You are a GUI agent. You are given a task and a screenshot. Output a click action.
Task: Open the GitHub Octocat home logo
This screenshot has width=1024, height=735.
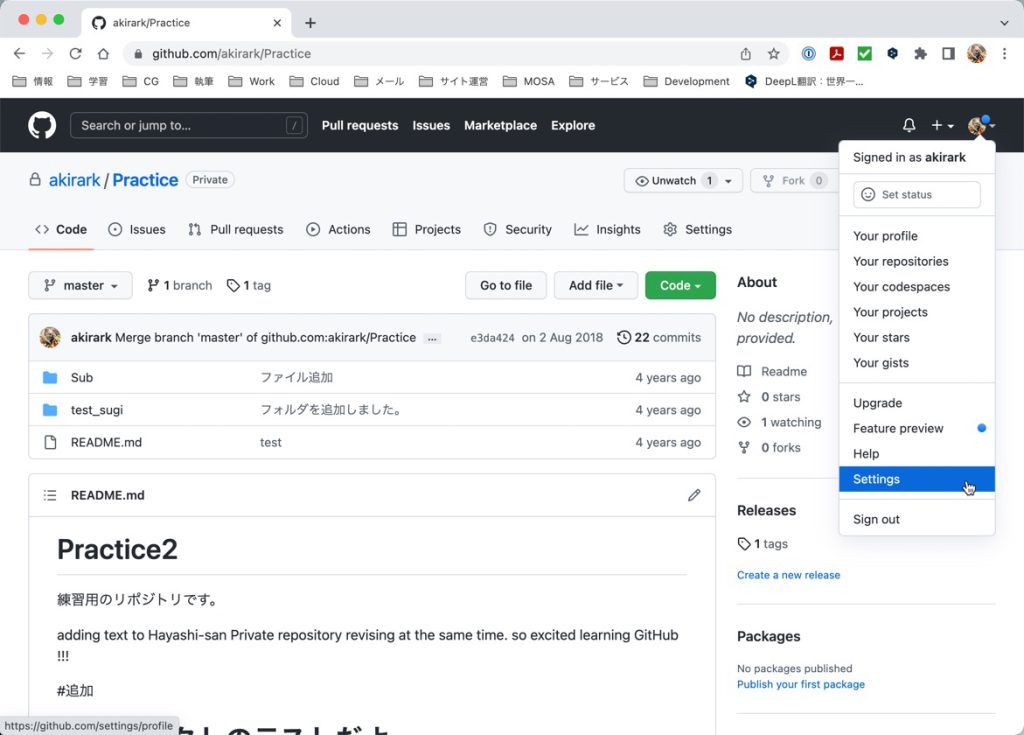pyautogui.click(x=42, y=125)
